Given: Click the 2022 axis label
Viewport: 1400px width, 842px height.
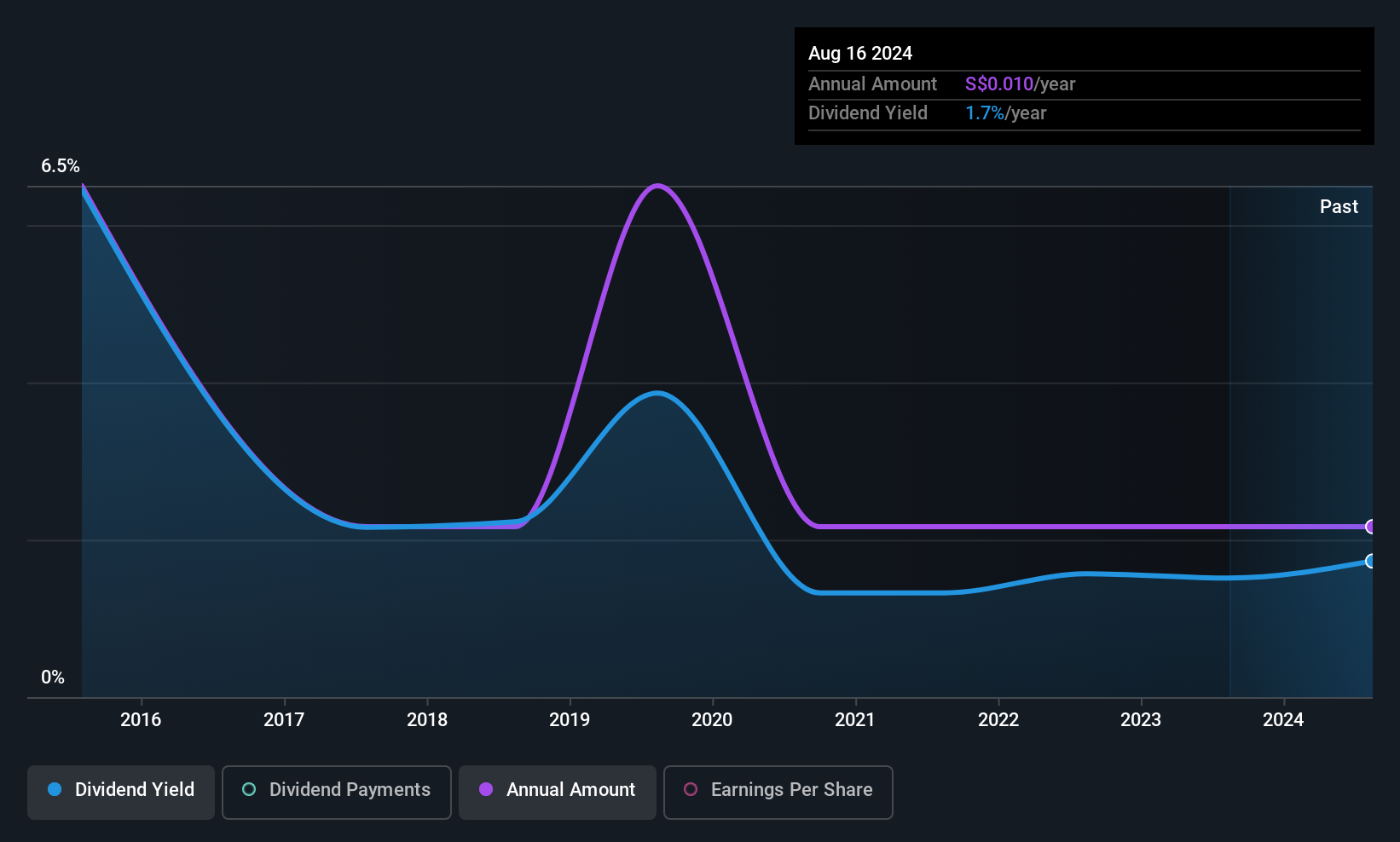Looking at the screenshot, I should 998,719.
